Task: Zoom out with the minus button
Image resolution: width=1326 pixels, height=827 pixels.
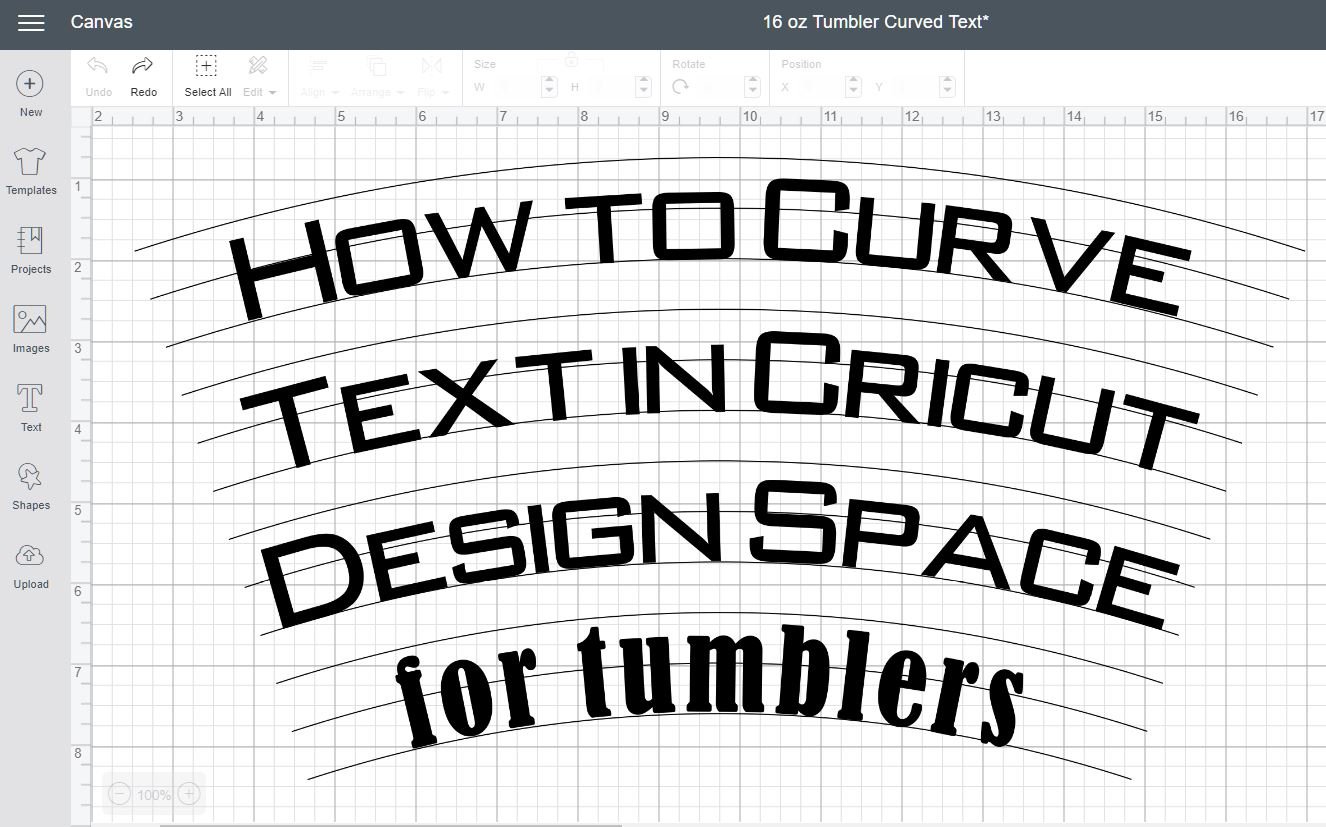Action: [x=120, y=794]
